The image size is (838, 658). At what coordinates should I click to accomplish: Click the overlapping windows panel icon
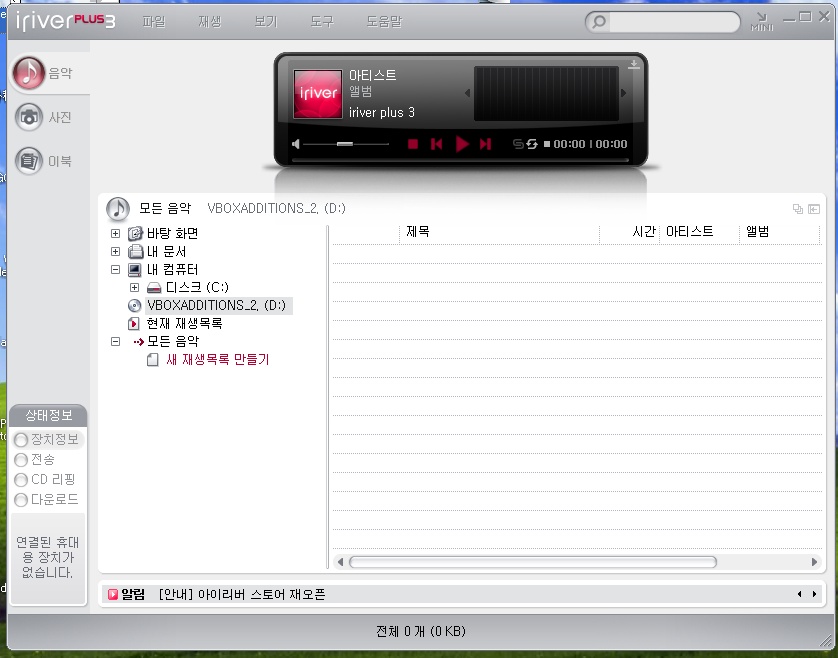coord(798,209)
